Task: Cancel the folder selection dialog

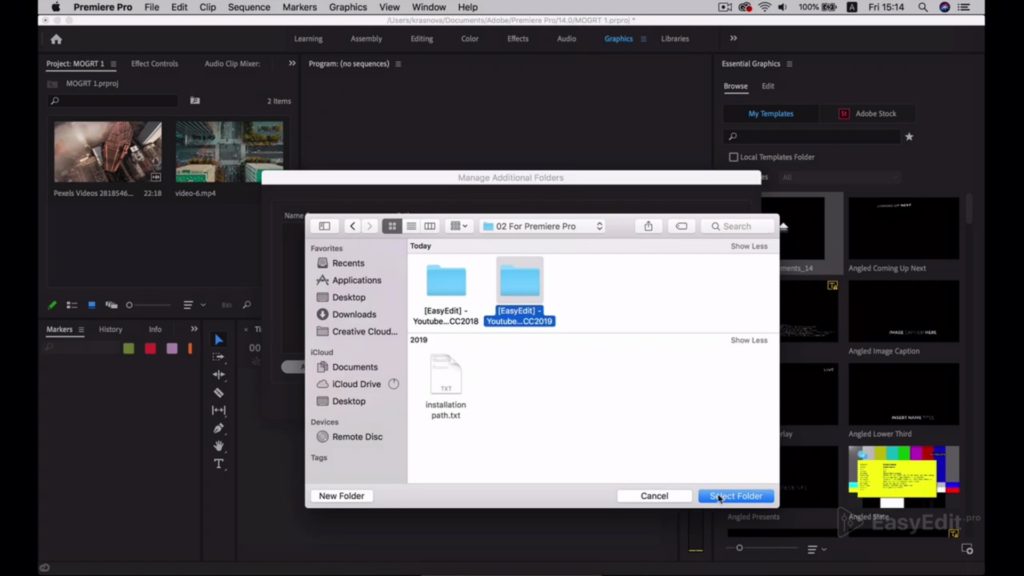Action: point(654,496)
